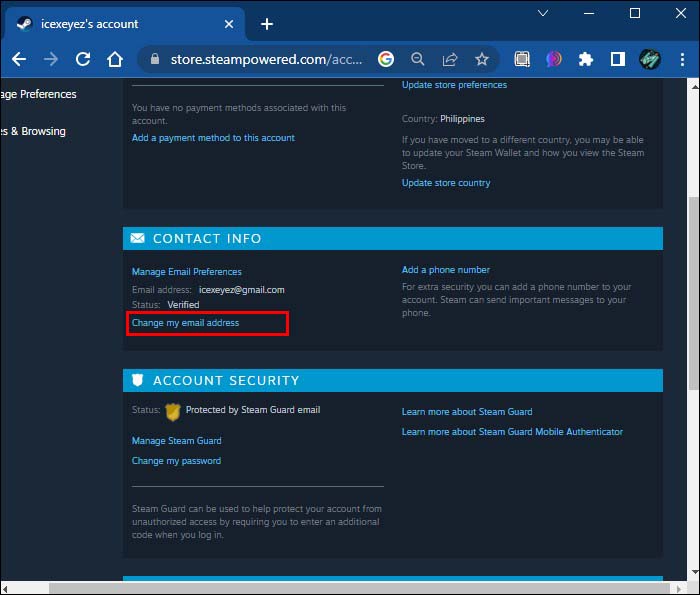This screenshot has width=700, height=595.
Task: Click the browser forward arrow
Action: 51,59
